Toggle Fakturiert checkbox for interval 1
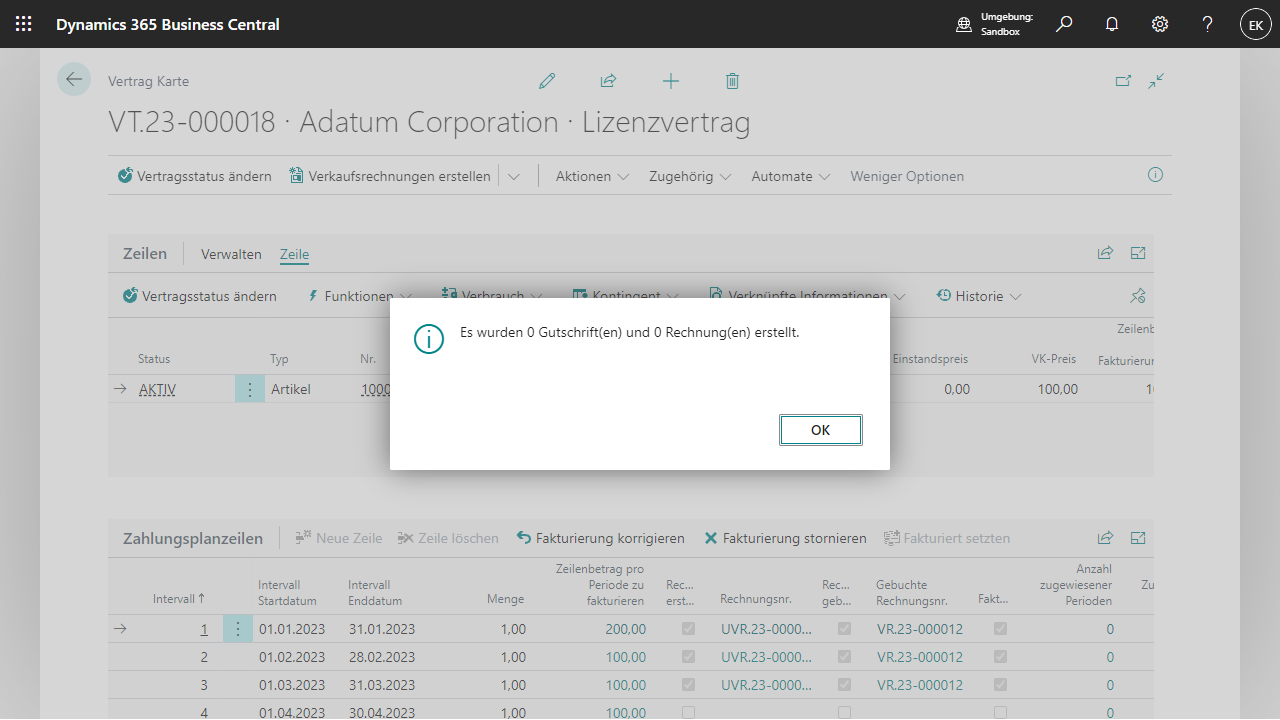 pos(1000,629)
